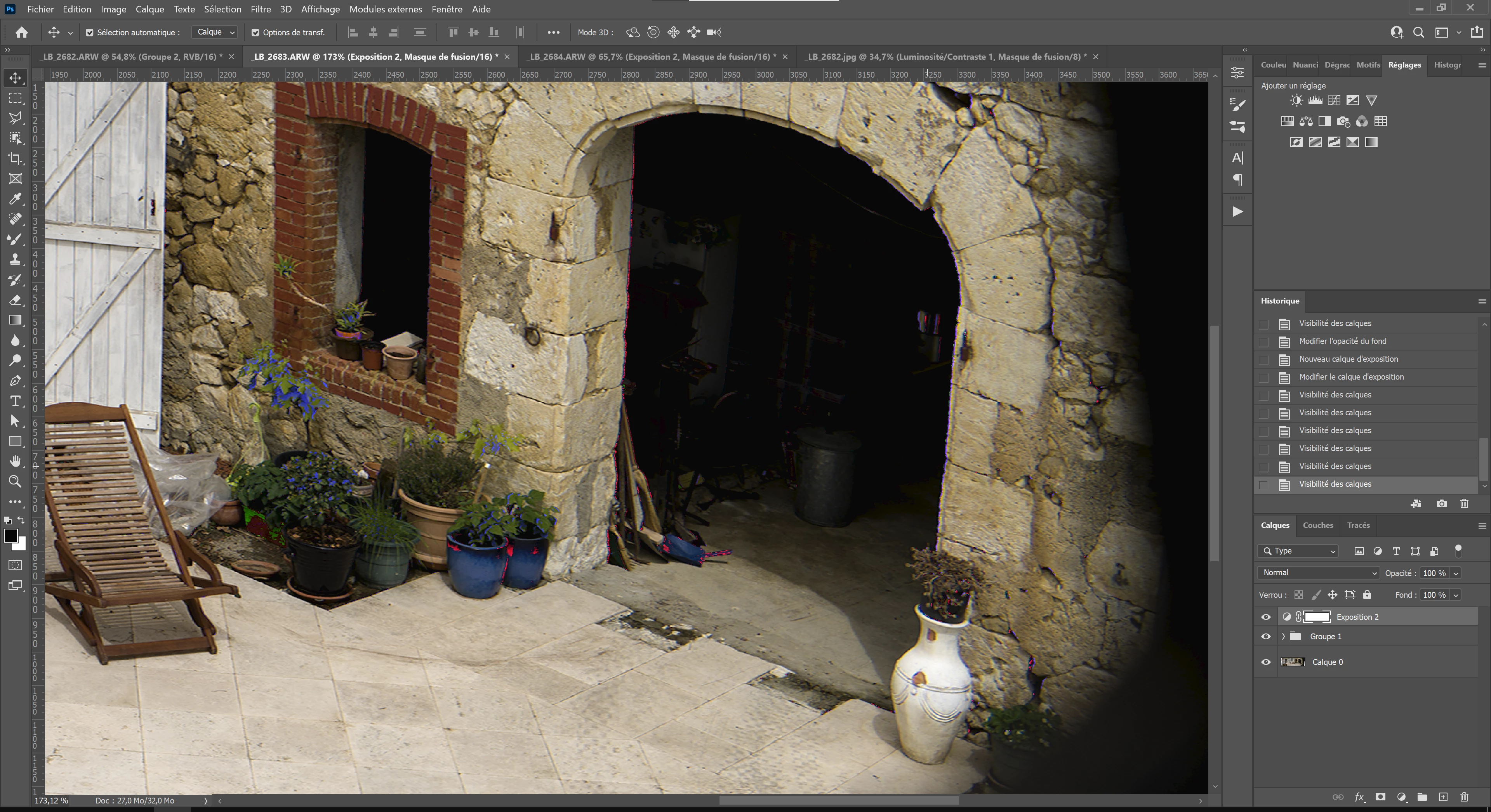Select the Nouveau calque d'exposition history state
This screenshot has width=1491, height=812.
[1348, 359]
